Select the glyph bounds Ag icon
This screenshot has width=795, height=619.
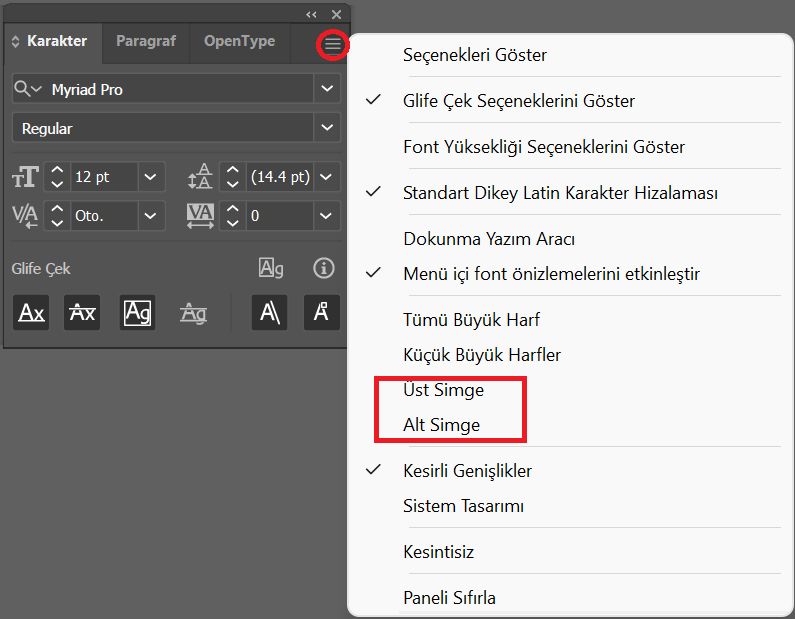click(x=137, y=312)
